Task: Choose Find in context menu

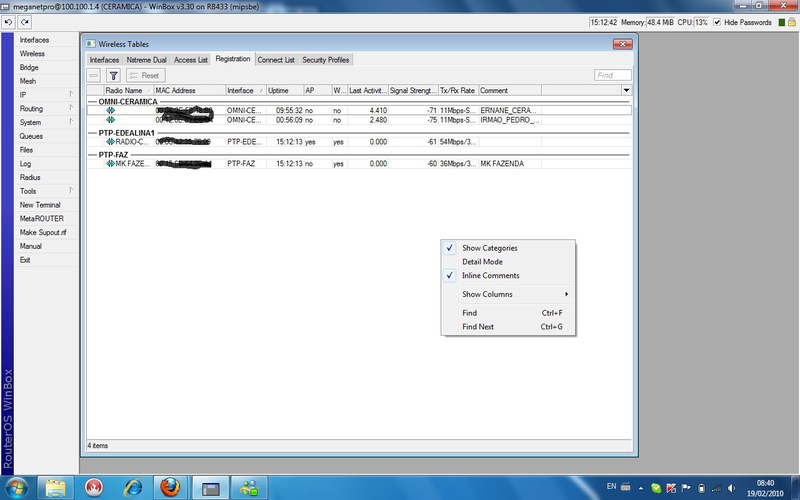Action: [508, 313]
